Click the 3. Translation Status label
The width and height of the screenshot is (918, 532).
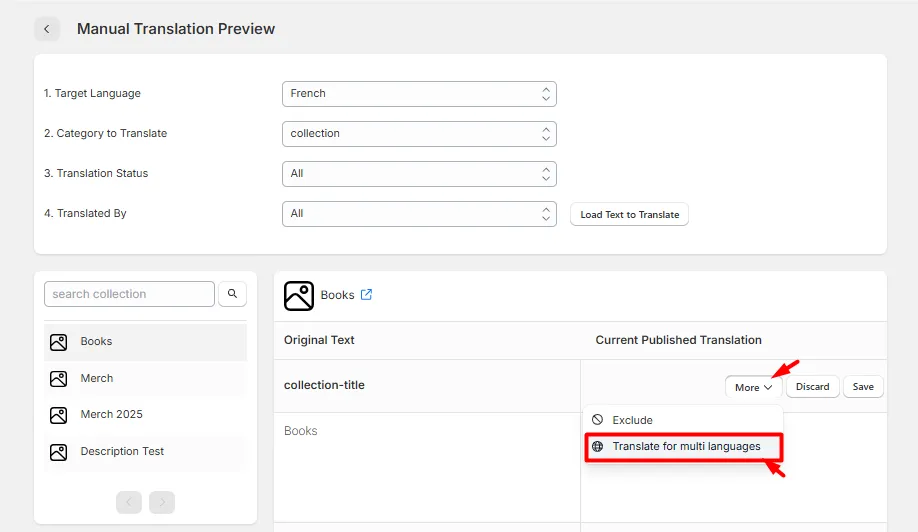[96, 173]
